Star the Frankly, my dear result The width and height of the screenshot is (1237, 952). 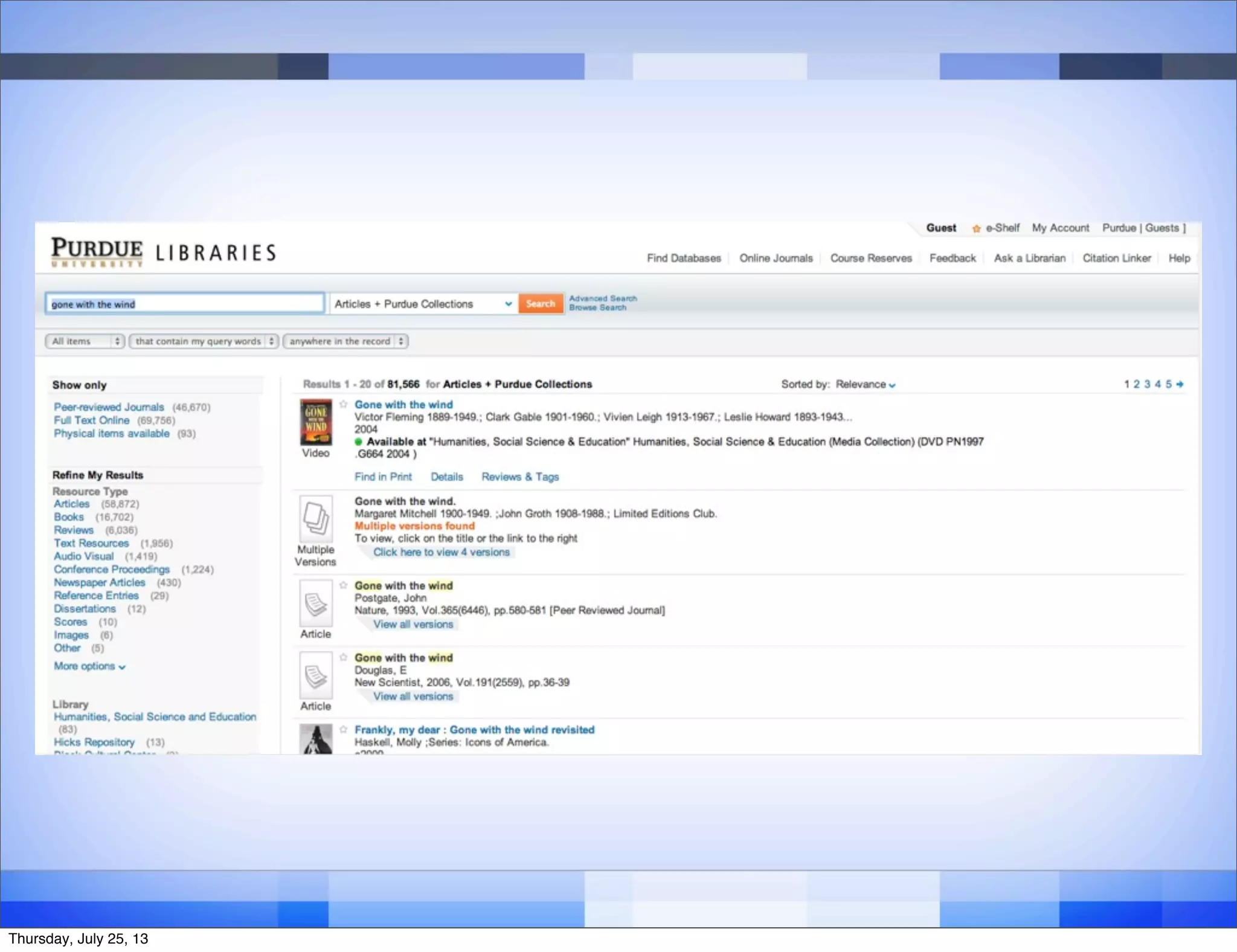(344, 729)
